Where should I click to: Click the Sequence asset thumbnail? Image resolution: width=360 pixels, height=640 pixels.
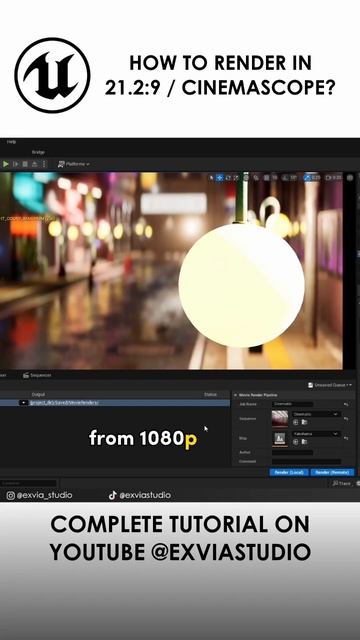coord(280,419)
